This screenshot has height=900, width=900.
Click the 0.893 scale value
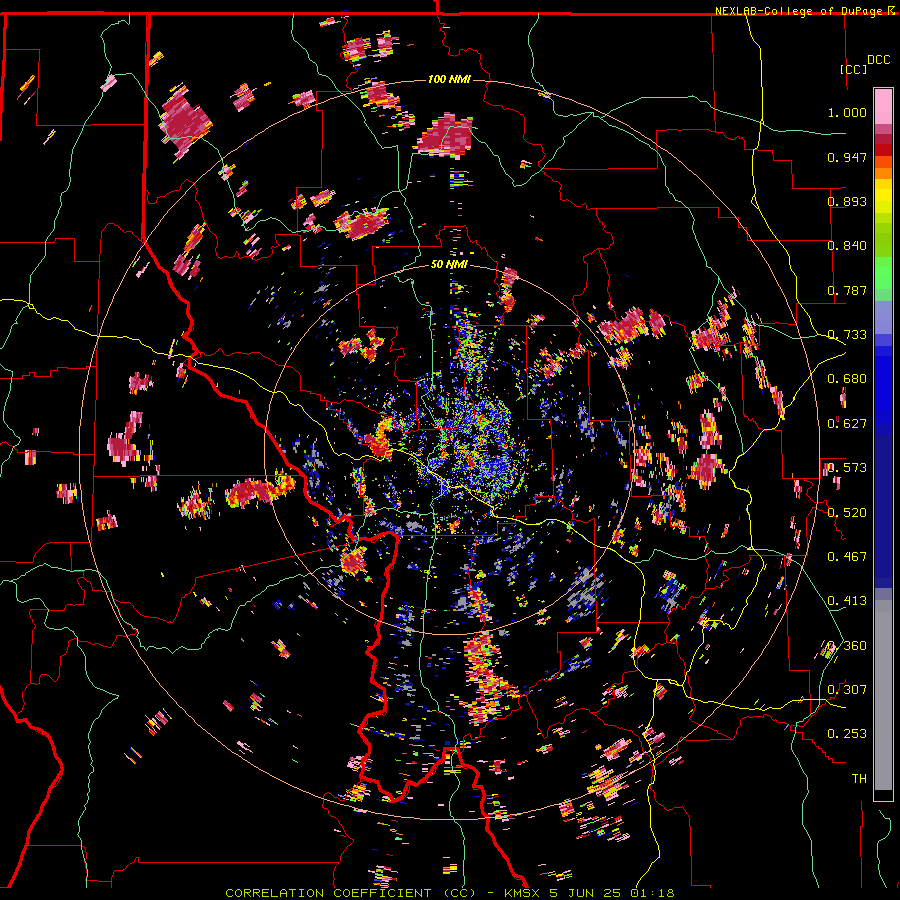pos(847,201)
